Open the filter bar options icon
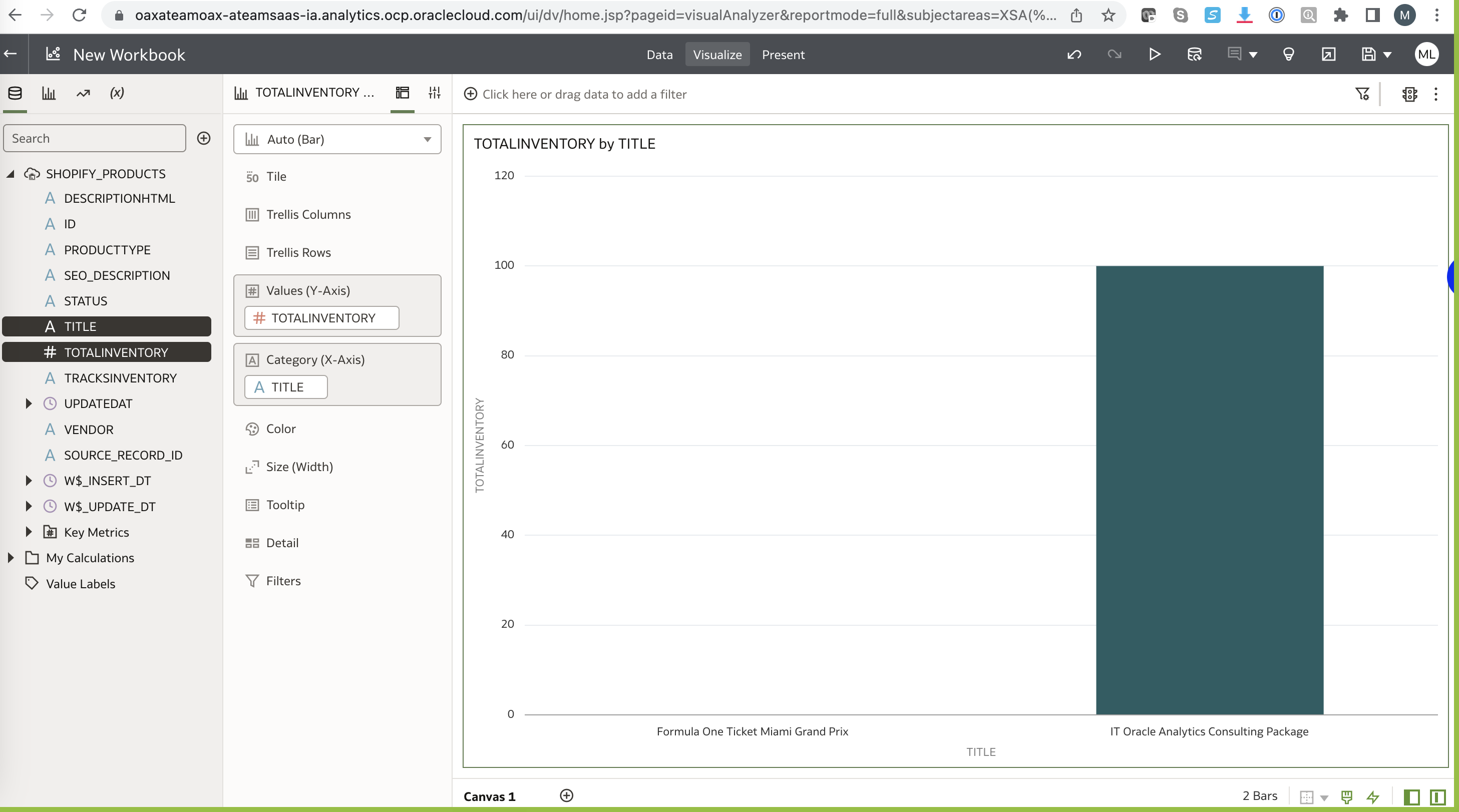 pos(1362,94)
